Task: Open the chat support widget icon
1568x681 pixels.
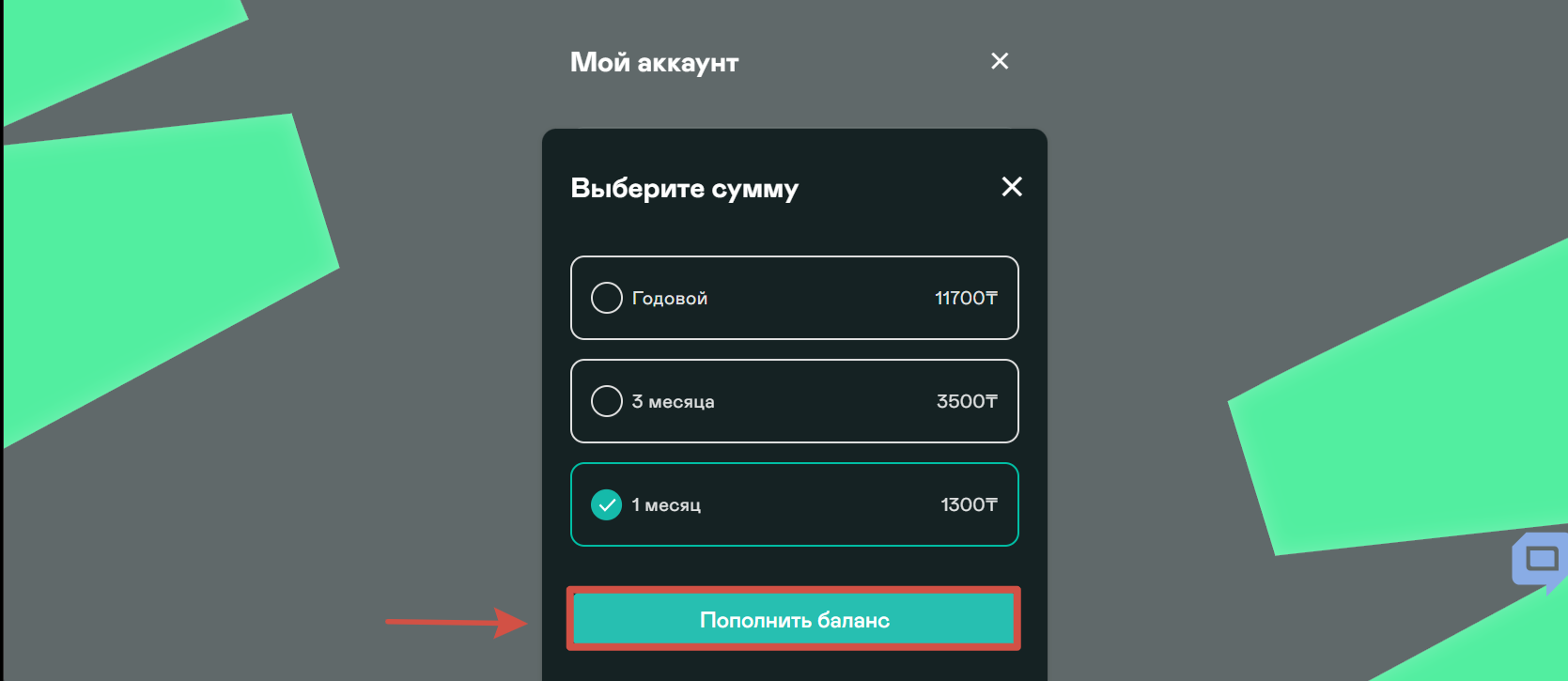Action: coord(1541,562)
